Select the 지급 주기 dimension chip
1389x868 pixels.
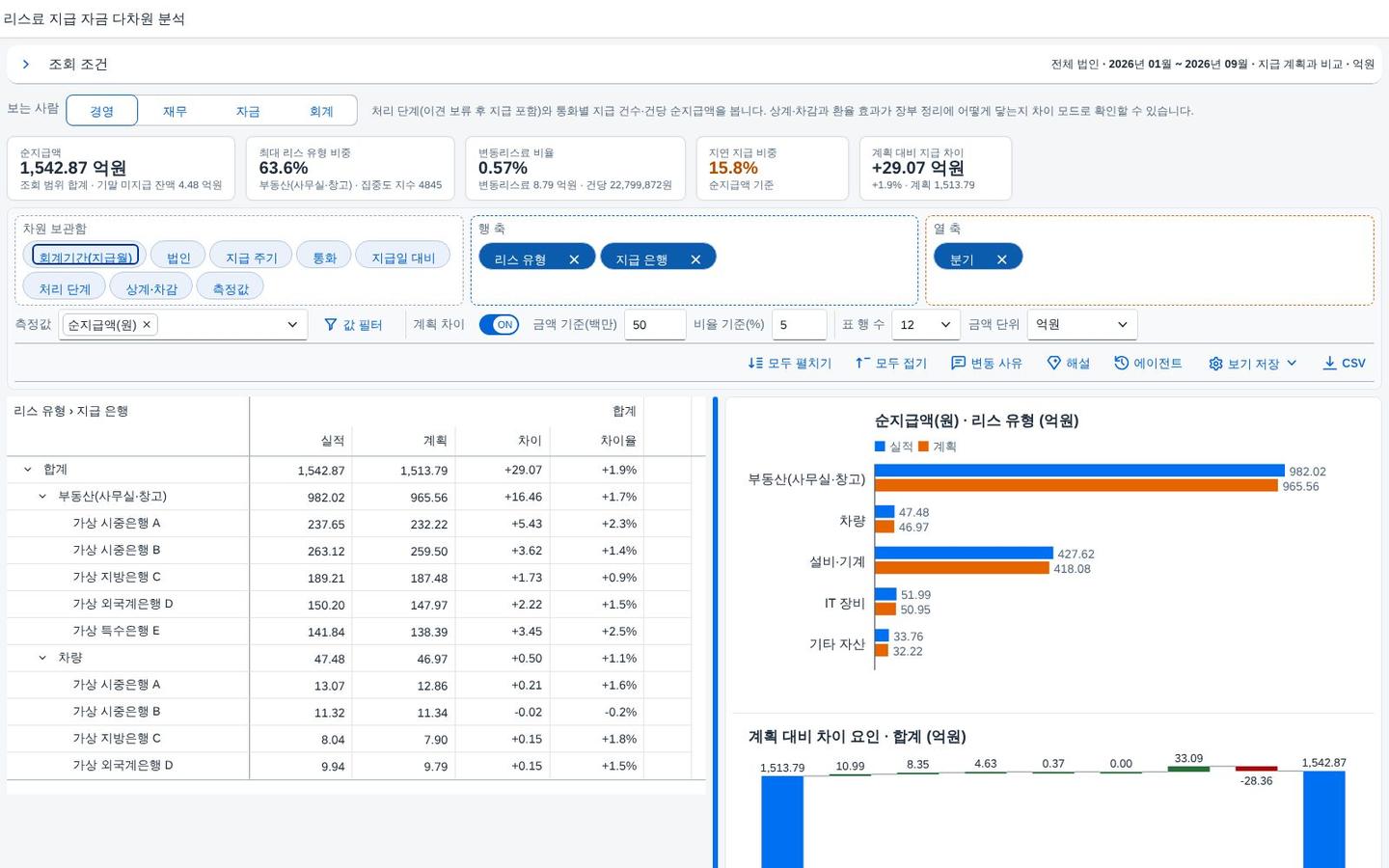coord(251,256)
